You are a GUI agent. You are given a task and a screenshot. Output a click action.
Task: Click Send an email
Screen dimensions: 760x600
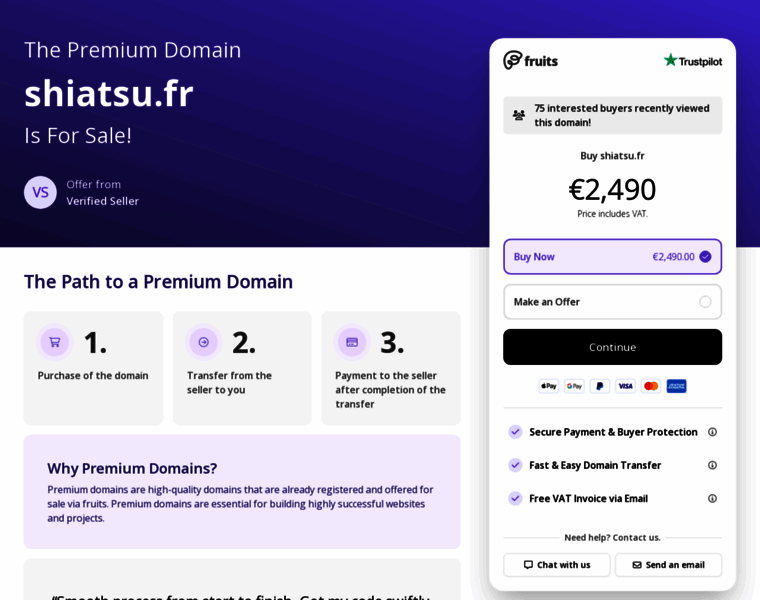(x=668, y=565)
